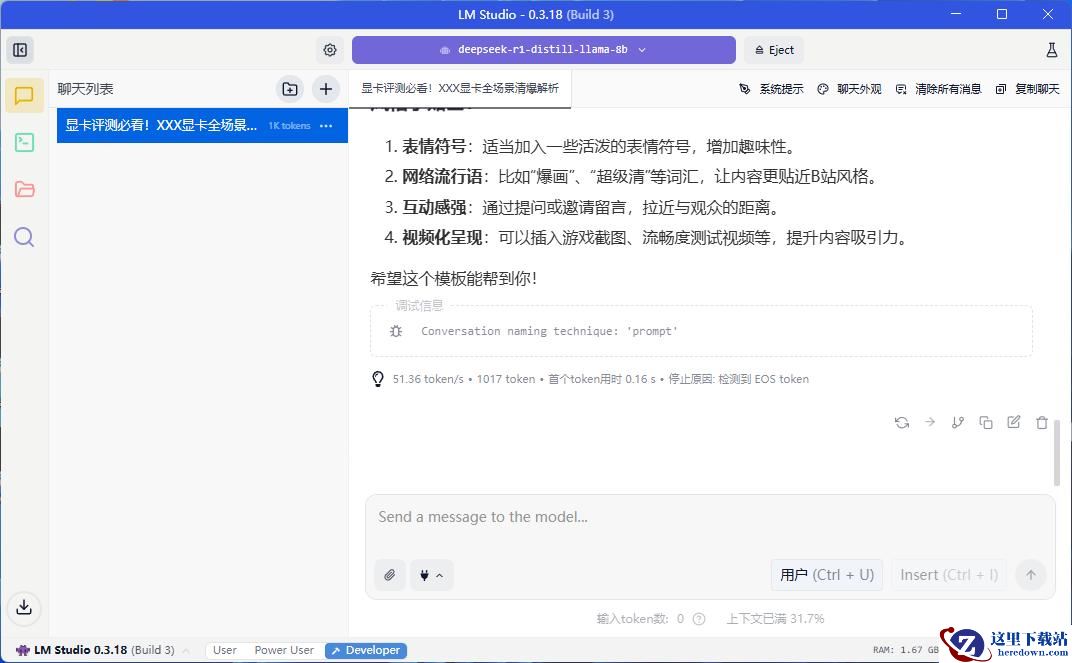Expand the LM Studio version chevron

click(x=186, y=650)
